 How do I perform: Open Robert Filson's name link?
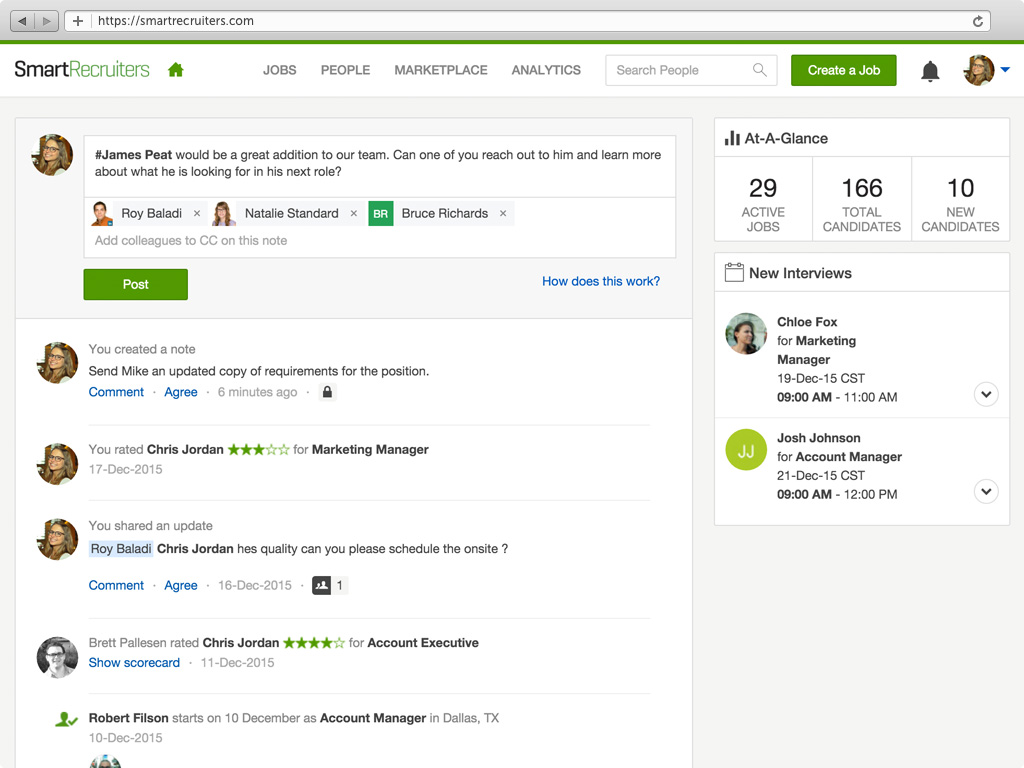click(129, 718)
